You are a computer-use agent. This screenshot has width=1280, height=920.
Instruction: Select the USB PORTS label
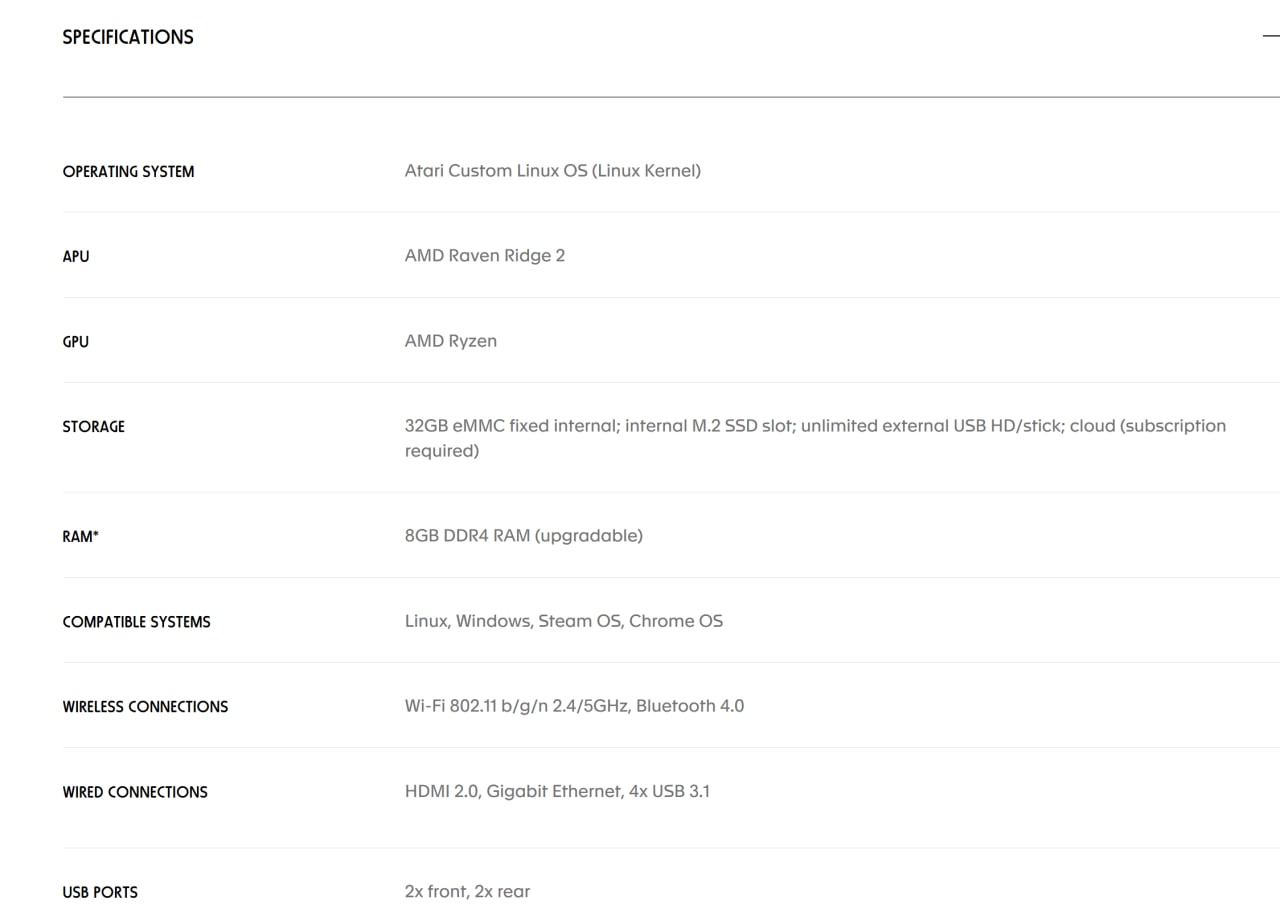click(x=100, y=892)
